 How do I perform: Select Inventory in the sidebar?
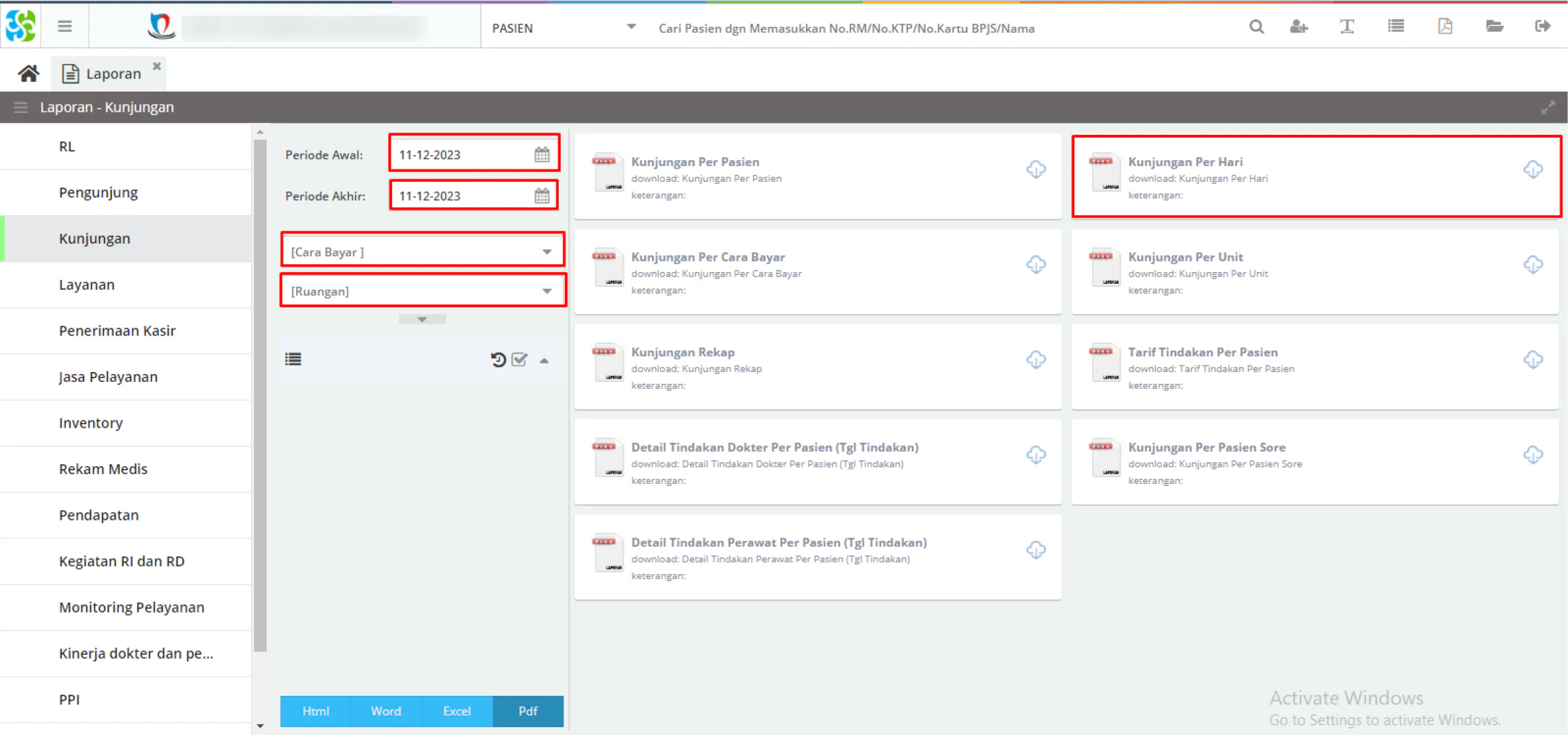click(x=125, y=423)
